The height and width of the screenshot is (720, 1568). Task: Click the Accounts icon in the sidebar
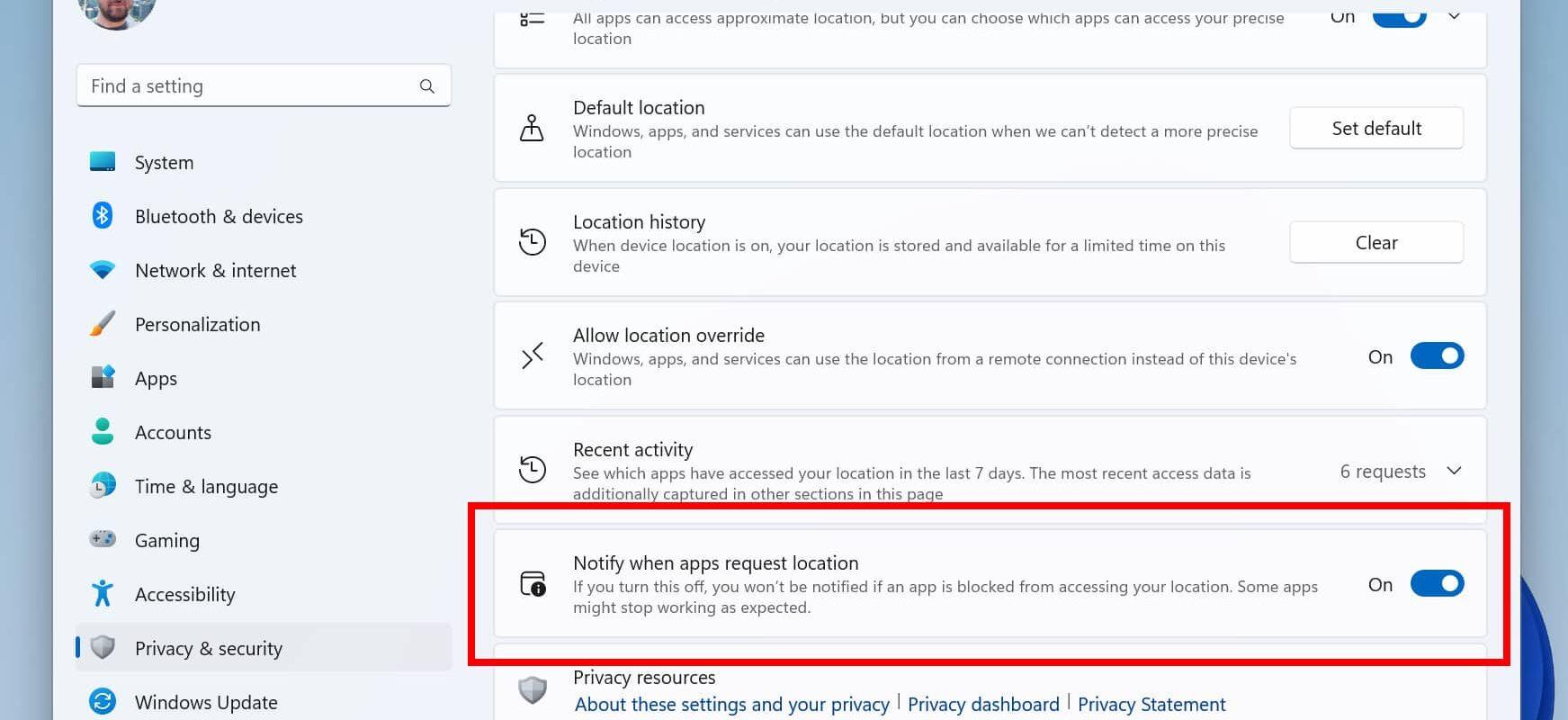[102, 432]
